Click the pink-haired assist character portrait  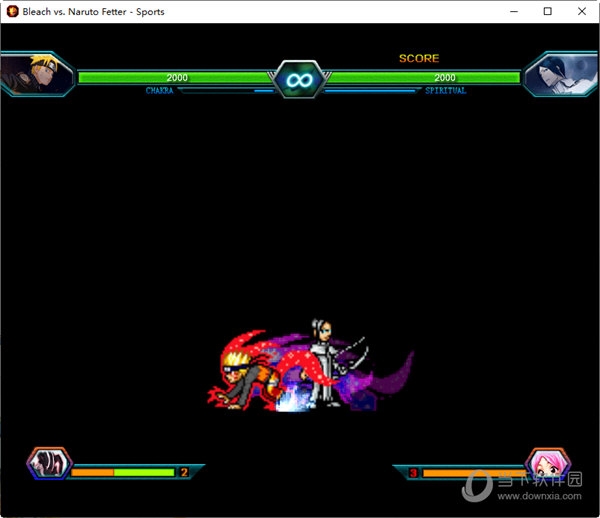tap(548, 463)
